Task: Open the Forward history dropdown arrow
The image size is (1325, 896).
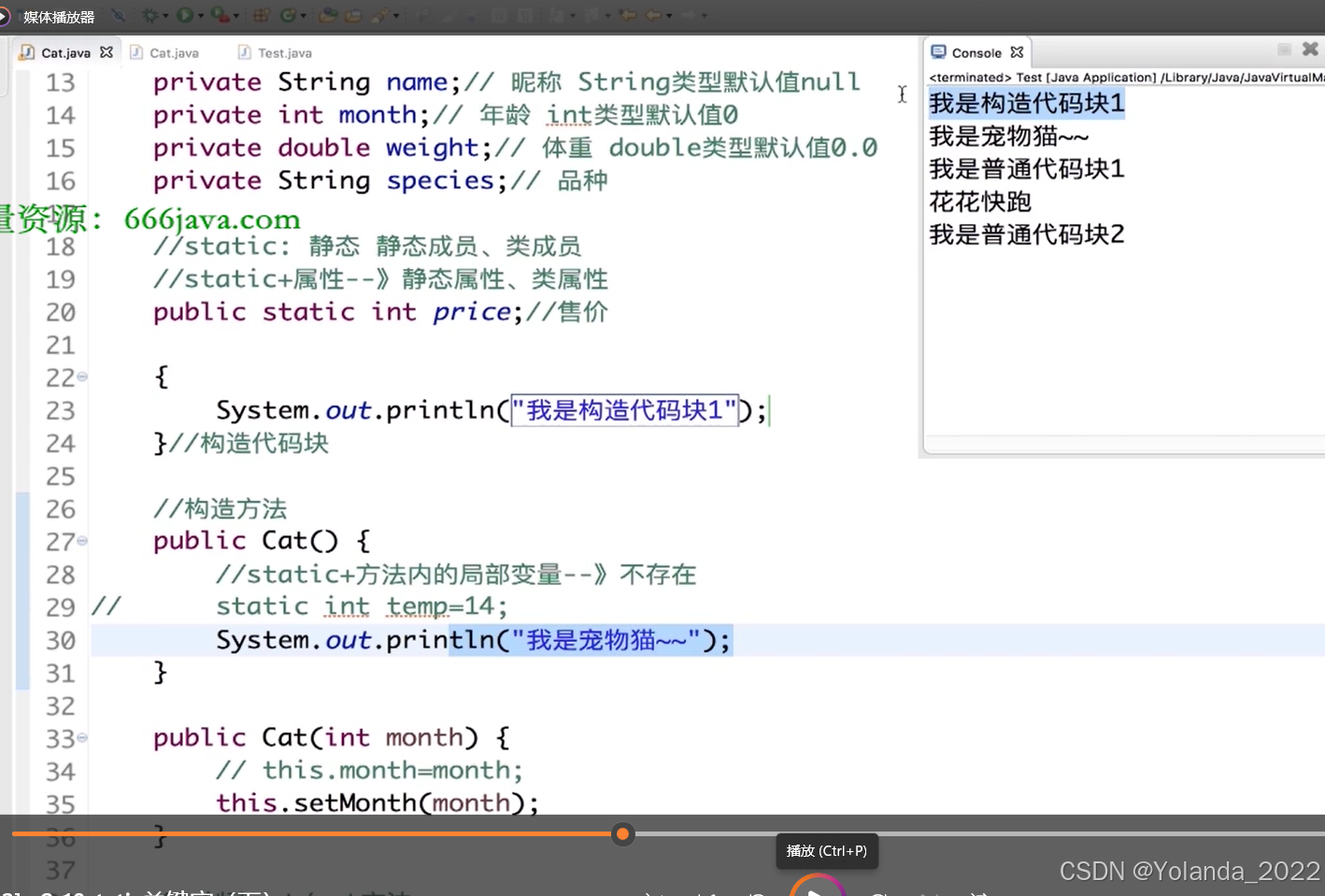Action: [705, 16]
